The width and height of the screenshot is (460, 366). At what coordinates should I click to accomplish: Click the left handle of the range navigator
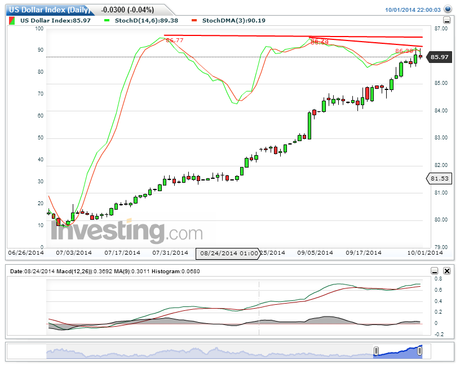coord(376,351)
